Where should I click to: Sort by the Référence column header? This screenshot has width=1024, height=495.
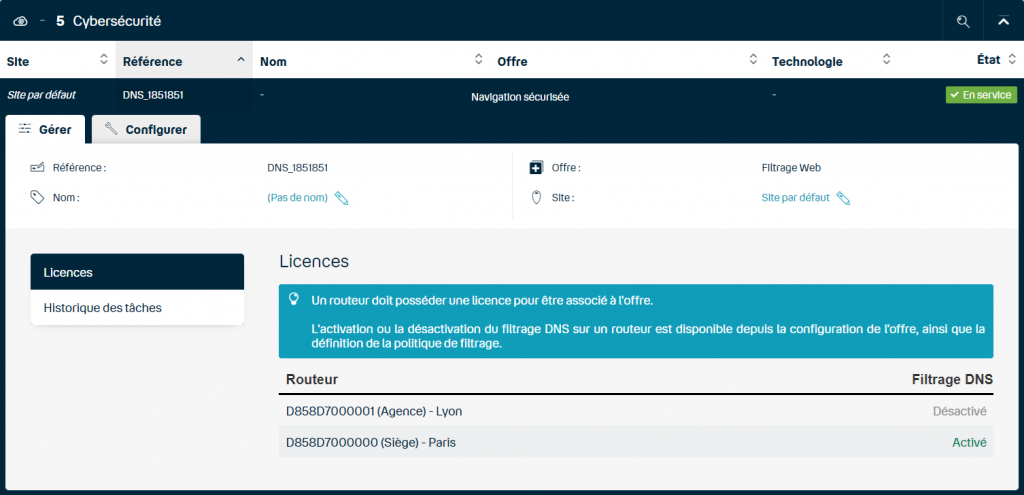184,61
